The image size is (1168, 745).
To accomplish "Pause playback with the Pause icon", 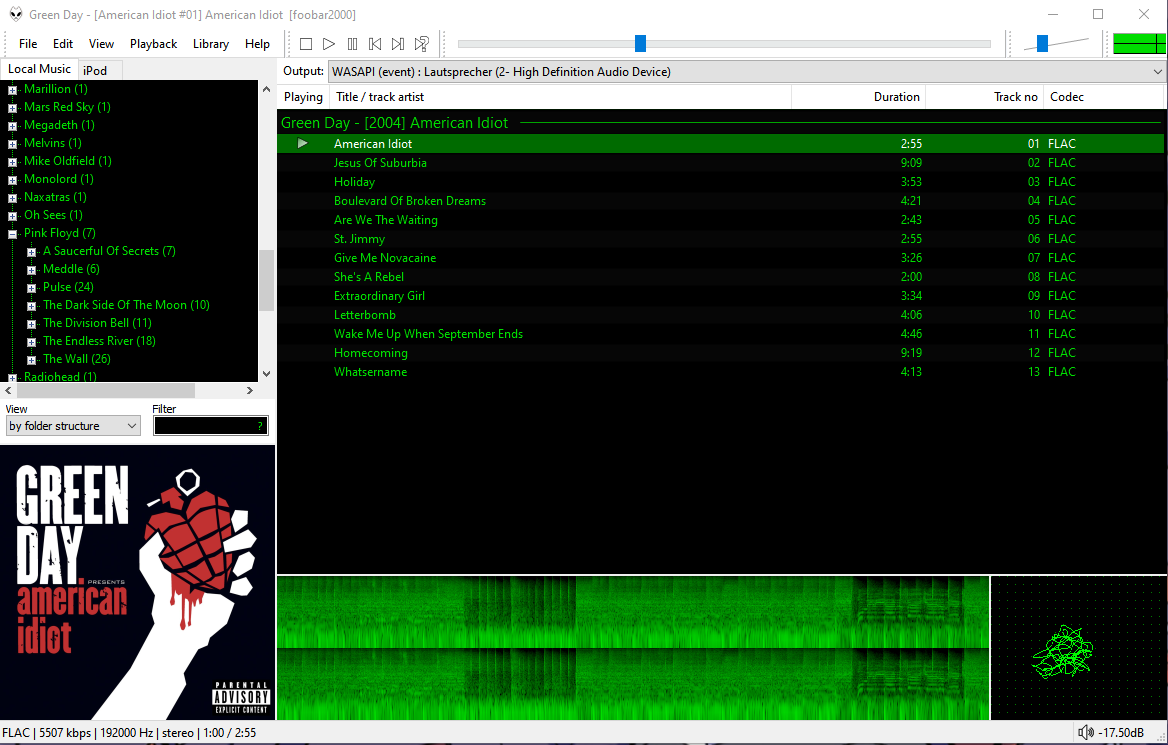I will (x=352, y=44).
